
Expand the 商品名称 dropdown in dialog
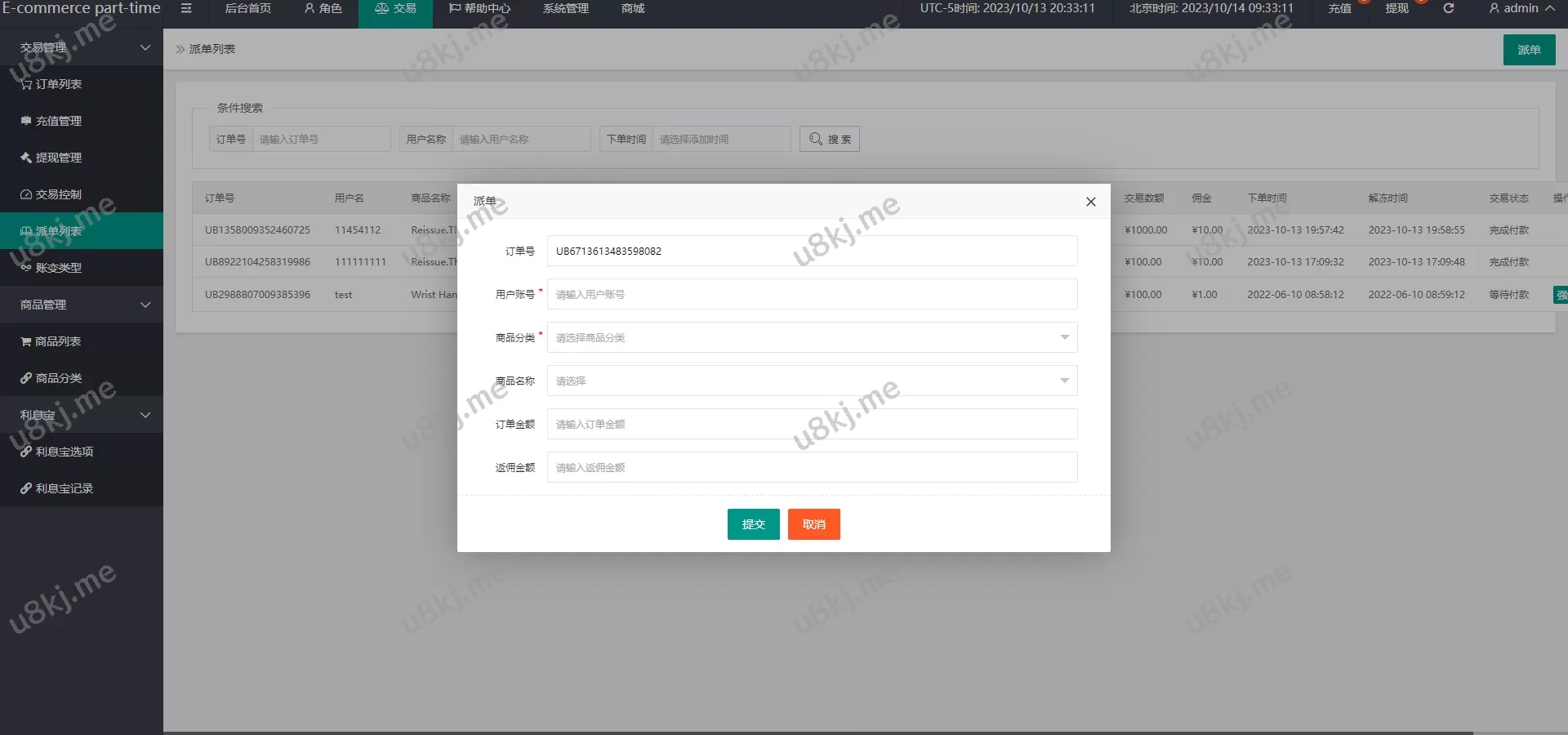812,381
